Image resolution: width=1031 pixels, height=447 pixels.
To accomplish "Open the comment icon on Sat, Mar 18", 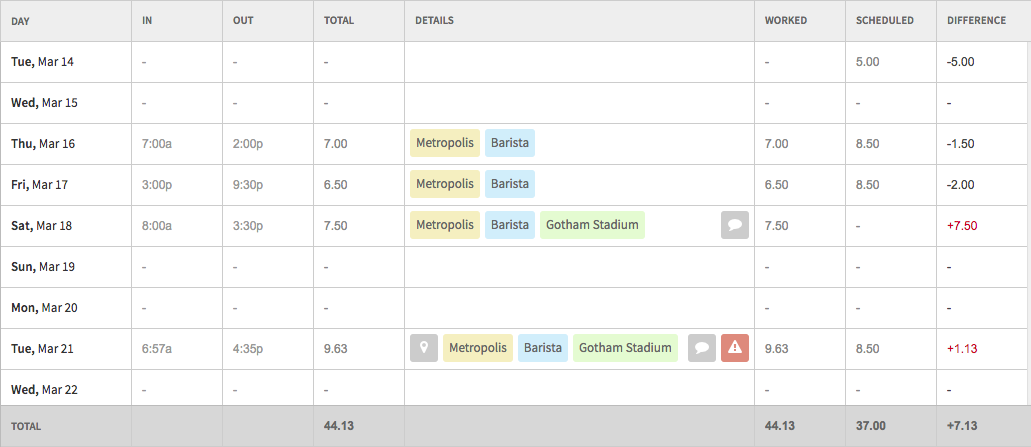I will click(734, 225).
